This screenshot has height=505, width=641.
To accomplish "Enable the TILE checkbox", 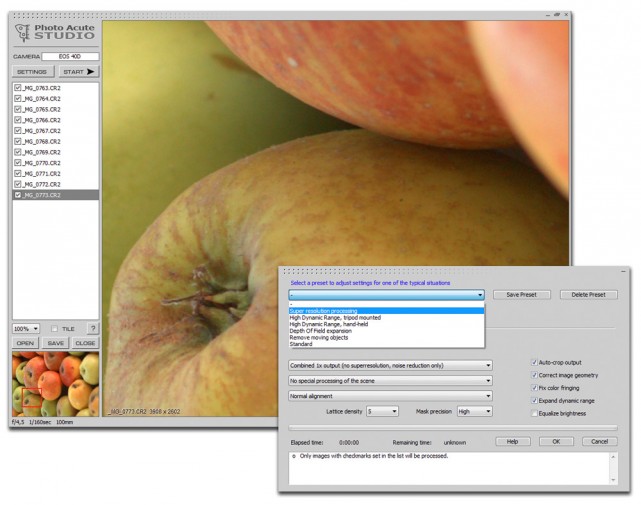I will pos(54,329).
